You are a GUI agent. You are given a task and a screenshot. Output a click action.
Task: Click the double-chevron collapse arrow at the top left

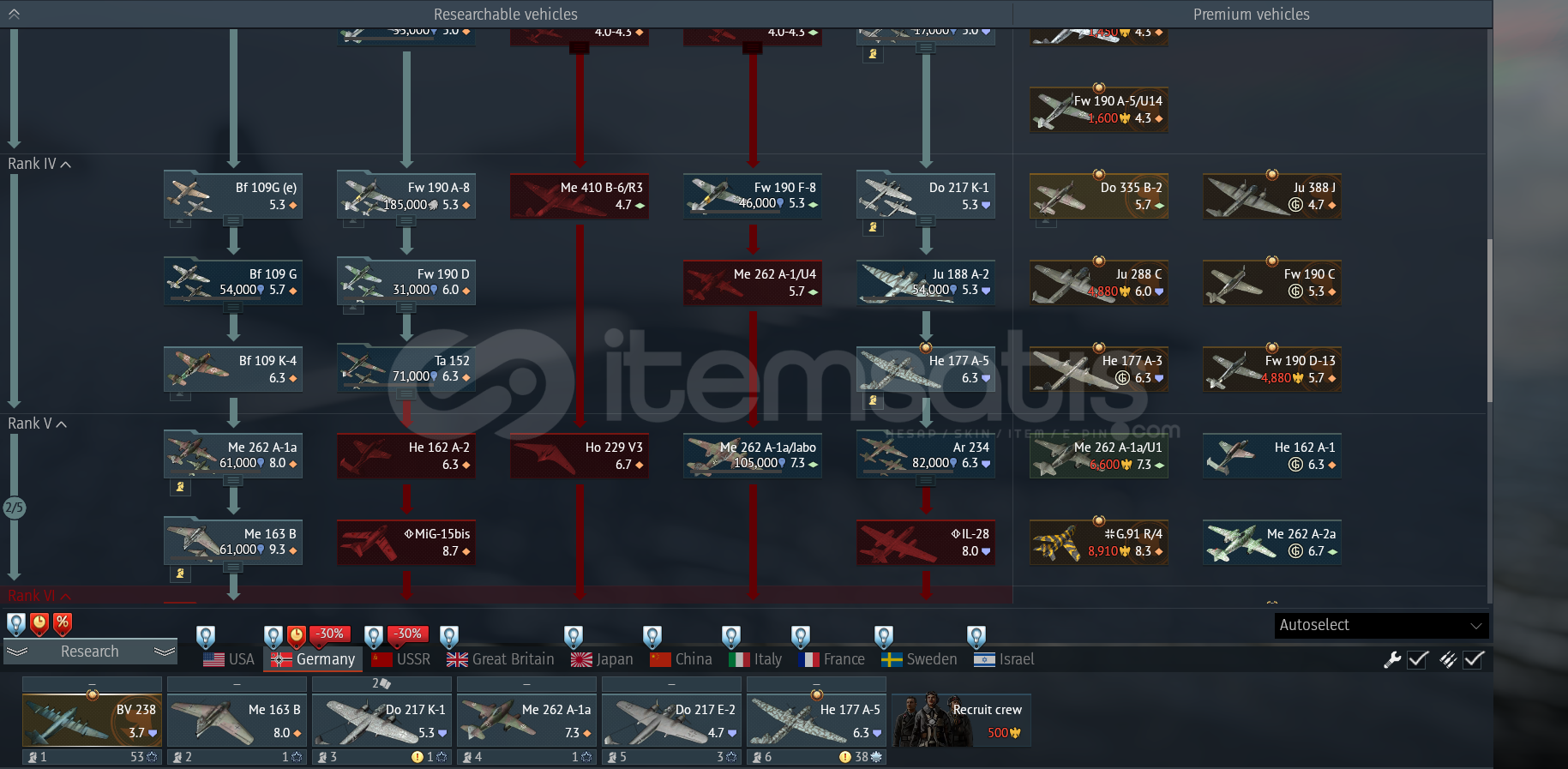[14, 14]
